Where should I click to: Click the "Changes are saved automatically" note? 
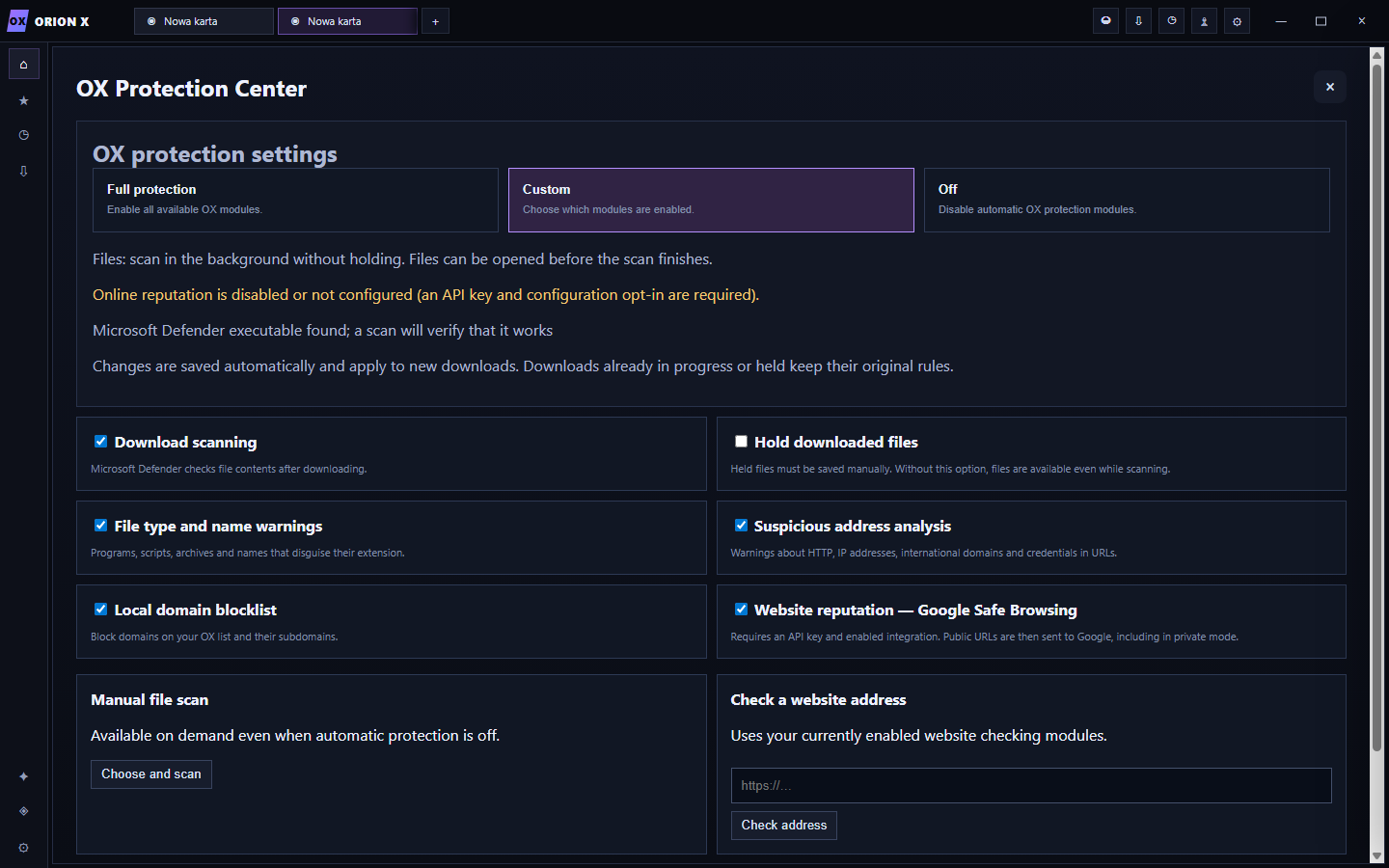pos(523,366)
